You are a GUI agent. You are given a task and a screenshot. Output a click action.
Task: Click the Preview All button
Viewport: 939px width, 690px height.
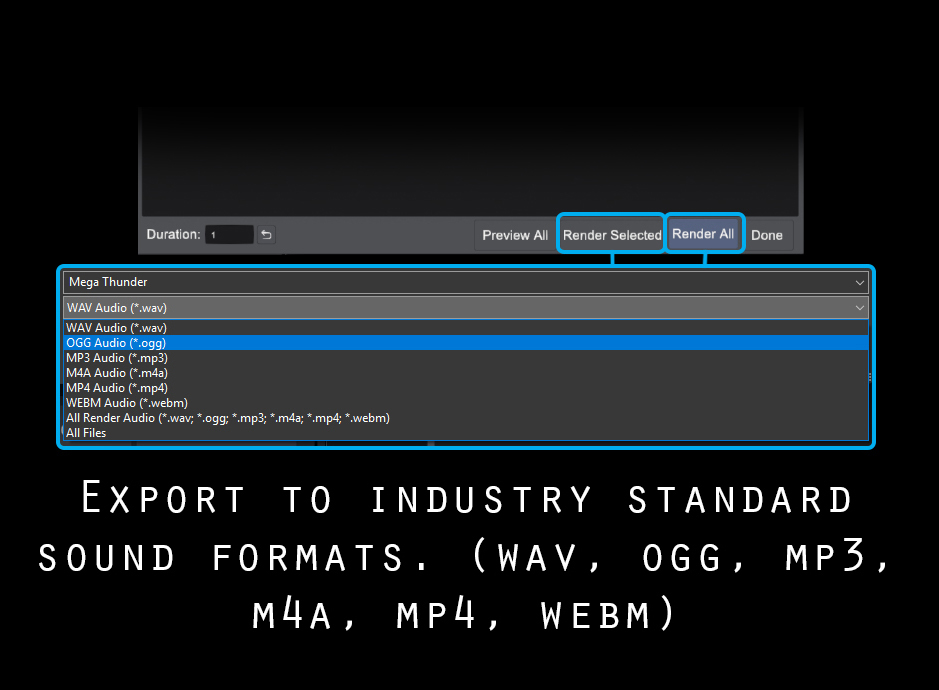(515, 235)
